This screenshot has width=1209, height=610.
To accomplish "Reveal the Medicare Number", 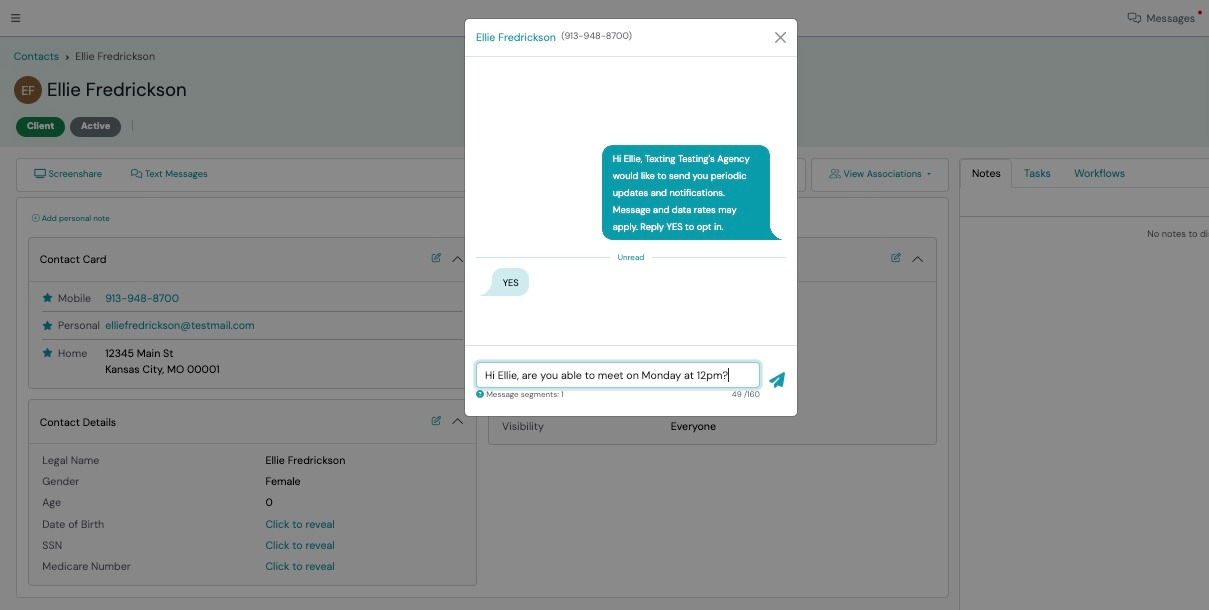I will [300, 566].
